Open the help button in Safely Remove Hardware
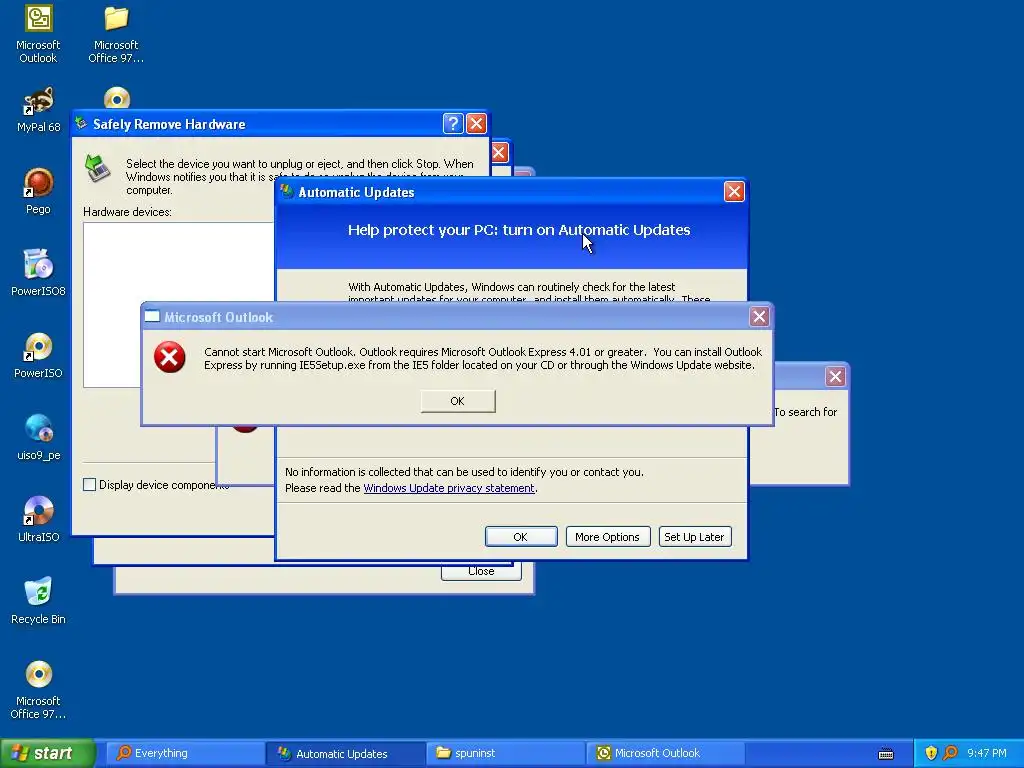The height and width of the screenshot is (768, 1024). [x=453, y=123]
